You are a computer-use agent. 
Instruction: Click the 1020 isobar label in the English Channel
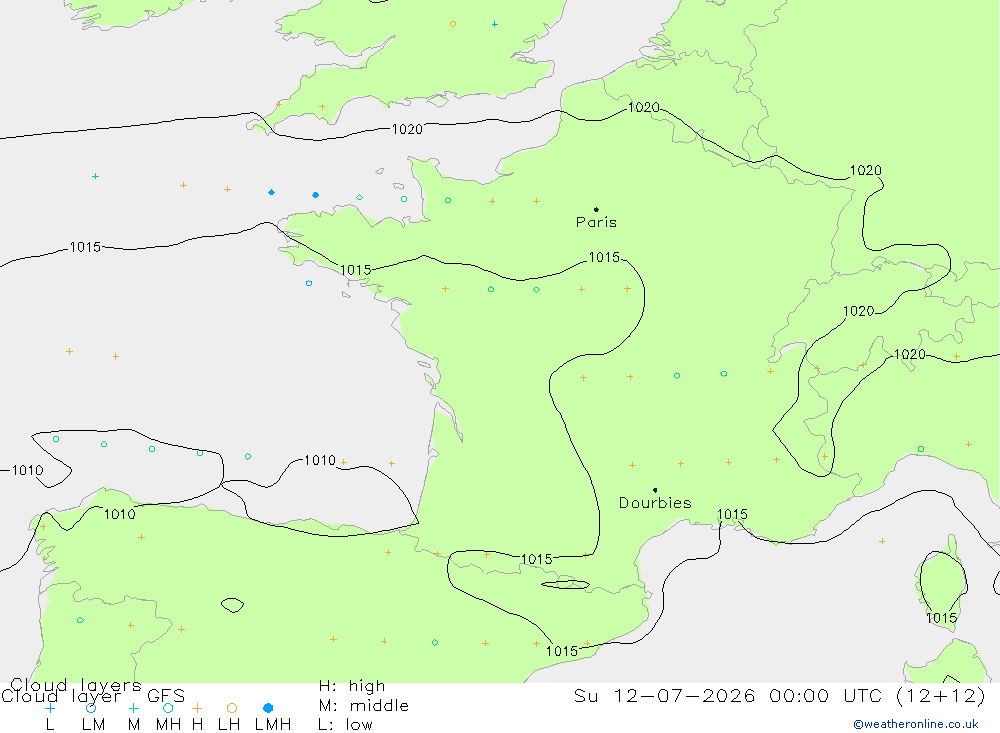pyautogui.click(x=407, y=130)
